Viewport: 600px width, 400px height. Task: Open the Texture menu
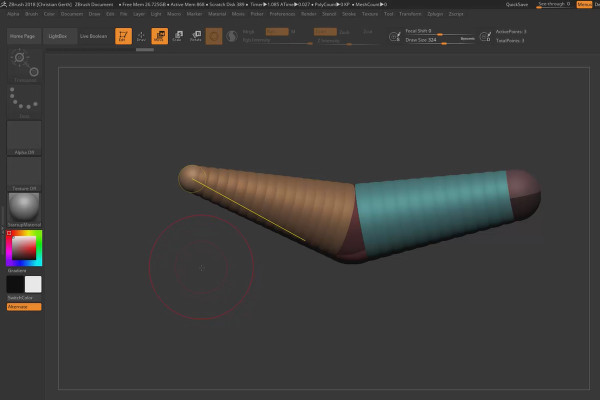pos(370,14)
